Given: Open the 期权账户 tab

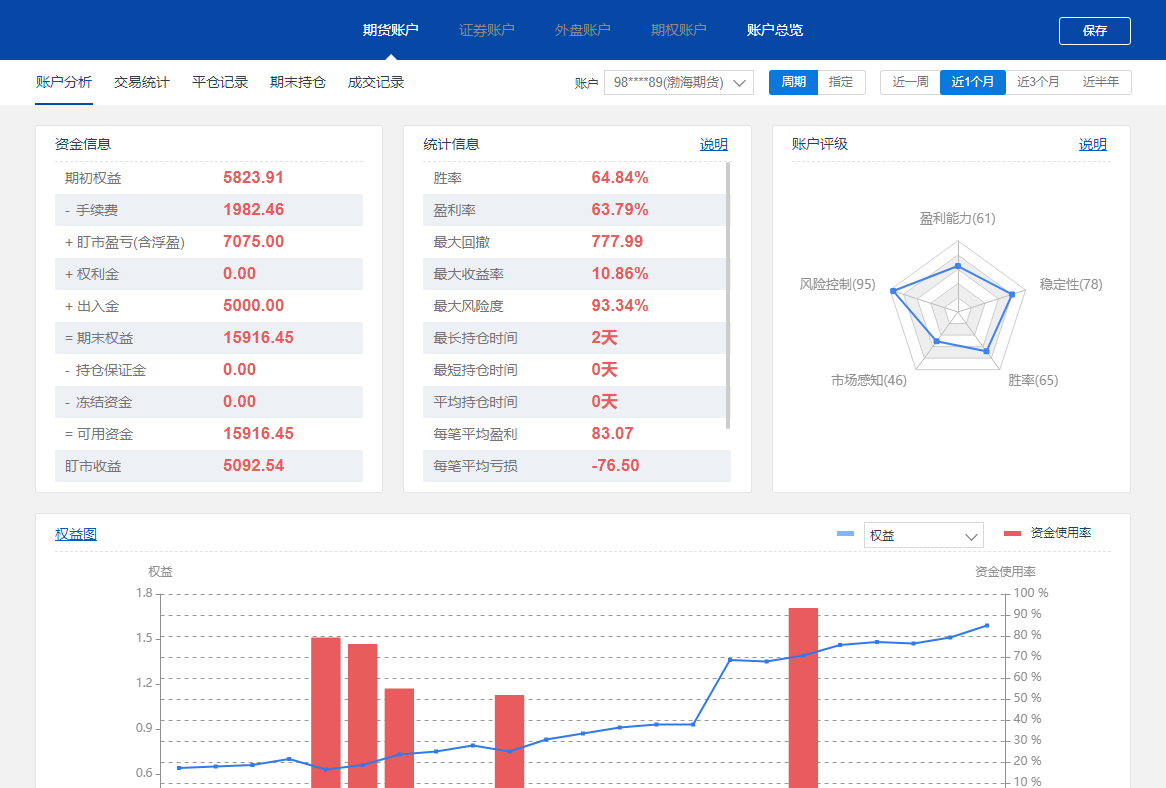Looking at the screenshot, I should 678,30.
